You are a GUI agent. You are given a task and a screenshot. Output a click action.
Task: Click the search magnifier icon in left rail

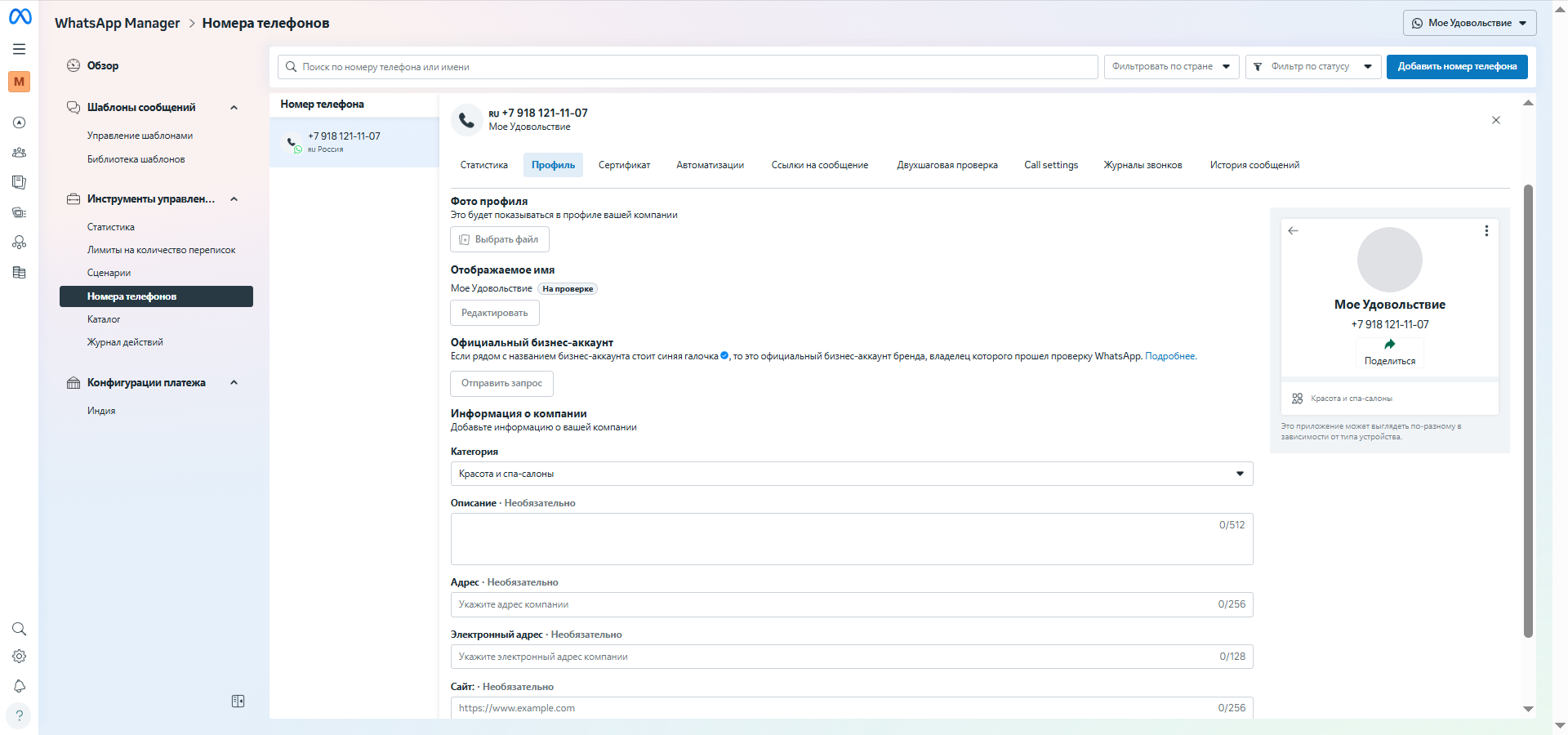20,629
